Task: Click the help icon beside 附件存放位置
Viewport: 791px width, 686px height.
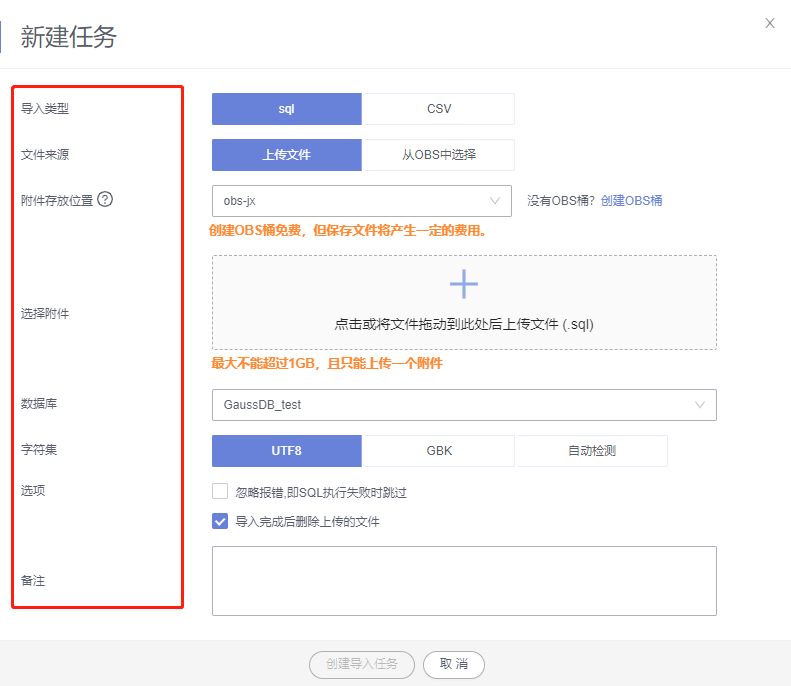Action: 105,199
